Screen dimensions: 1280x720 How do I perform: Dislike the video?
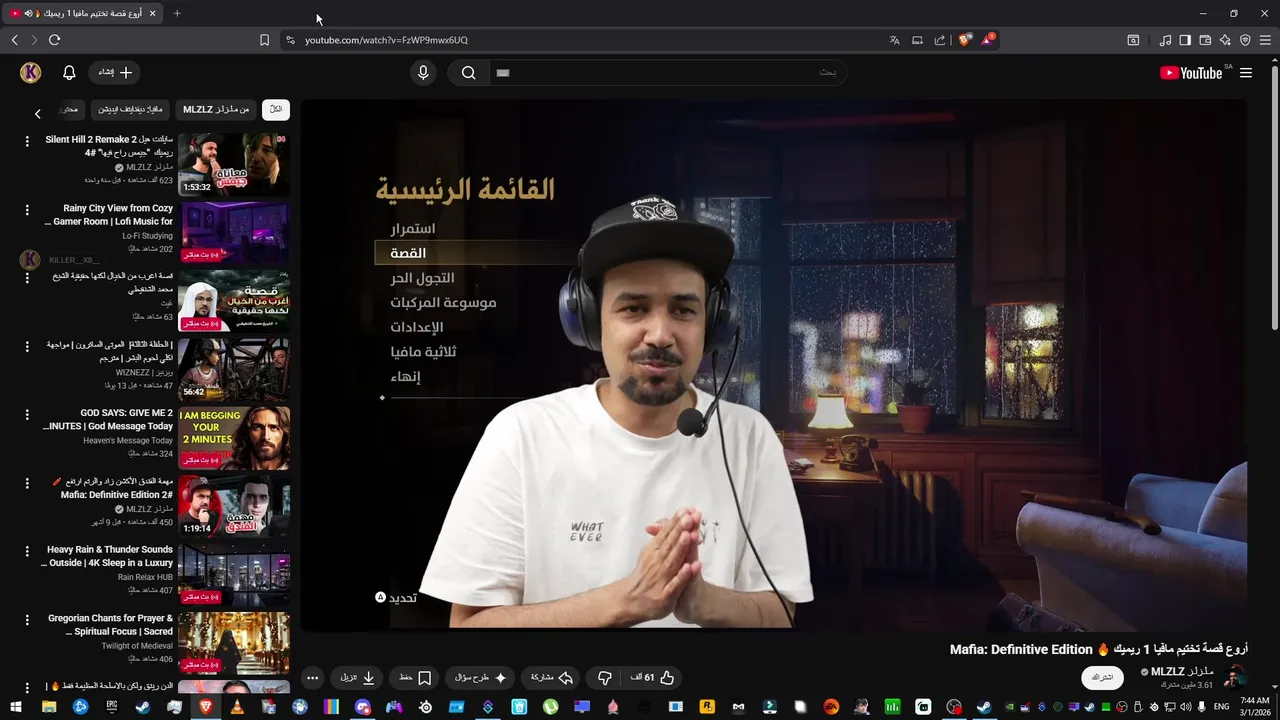click(604, 677)
